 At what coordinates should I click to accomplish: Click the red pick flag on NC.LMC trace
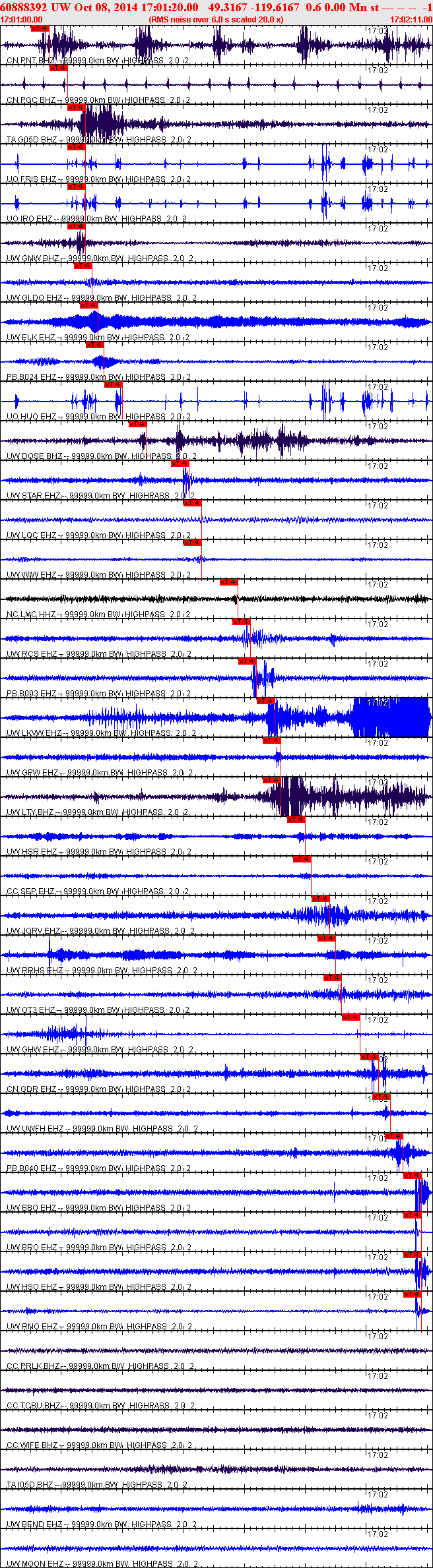point(228,582)
